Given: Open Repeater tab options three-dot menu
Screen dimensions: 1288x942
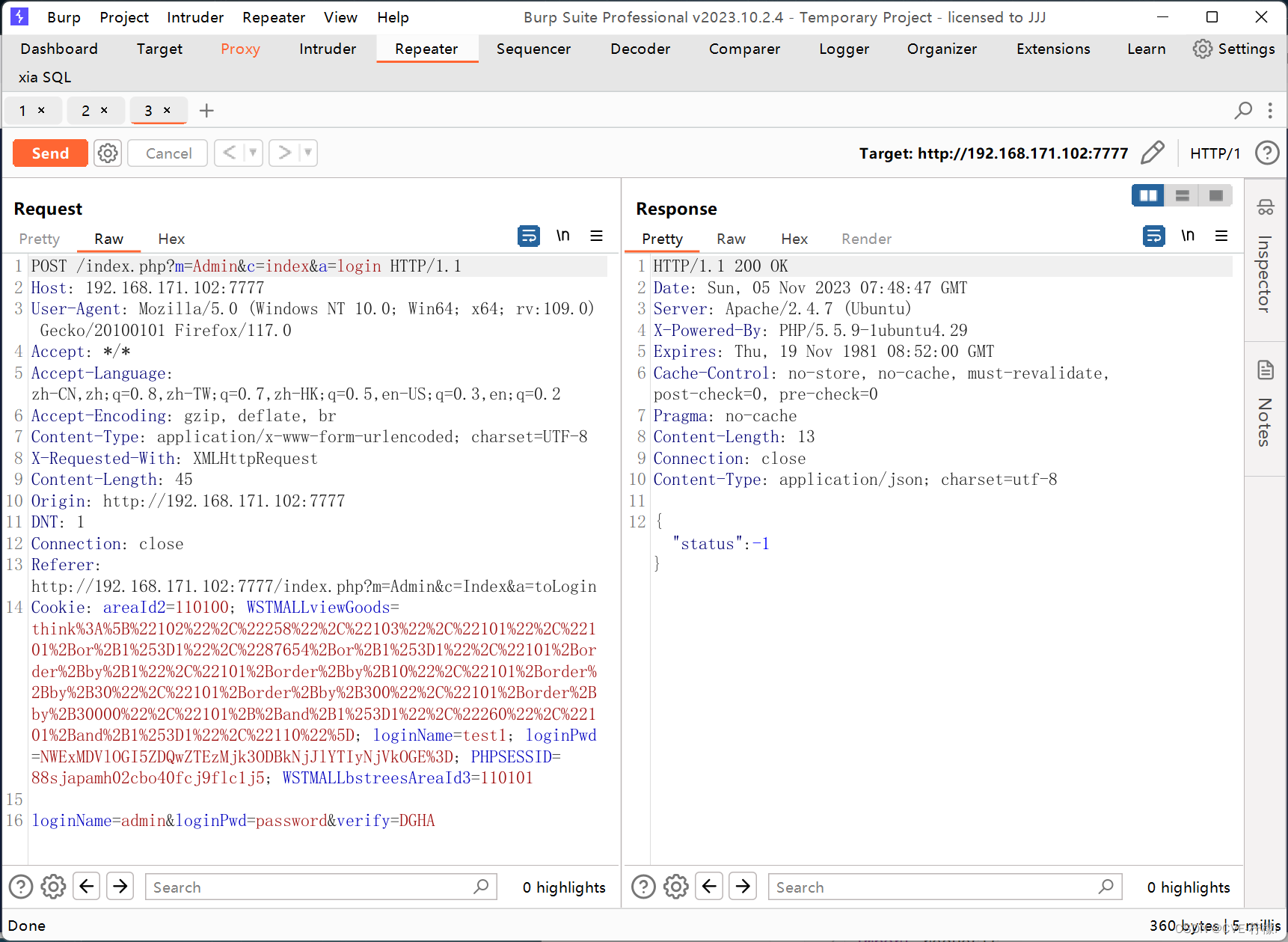Looking at the screenshot, I should [x=1270, y=111].
